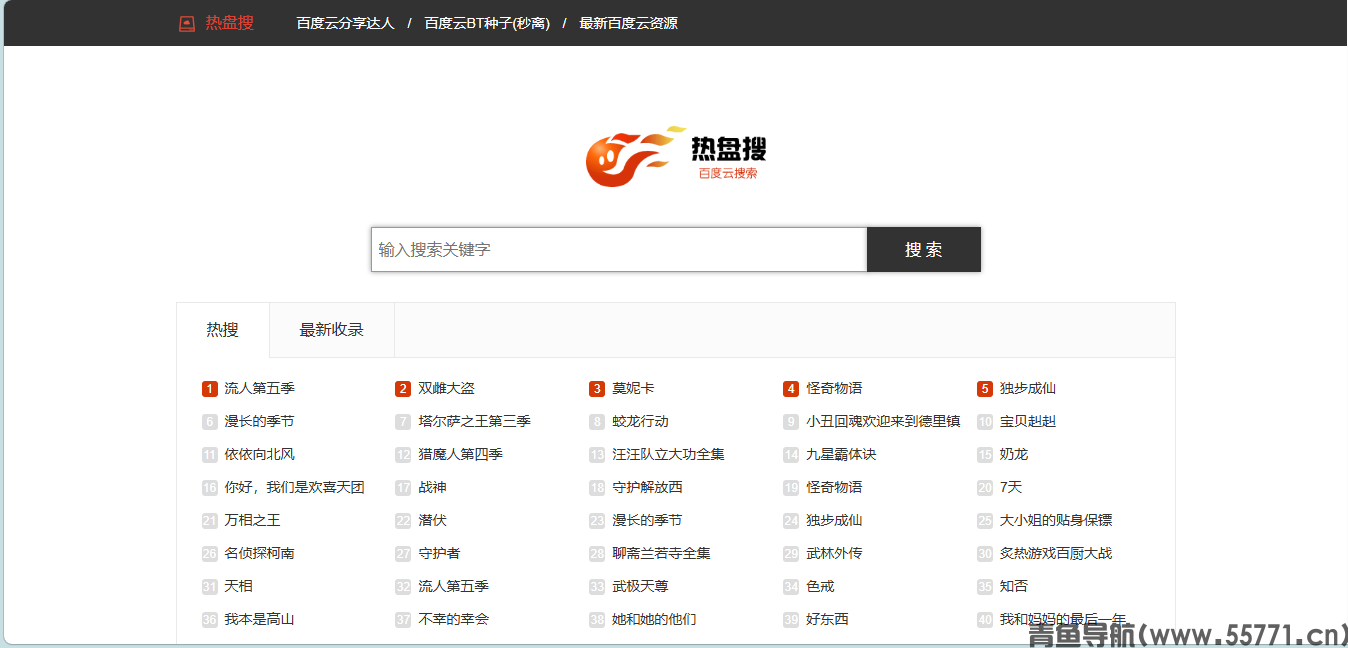Open 大小姐的贴身保镖 link
The width and height of the screenshot is (1348, 648).
[1056, 520]
